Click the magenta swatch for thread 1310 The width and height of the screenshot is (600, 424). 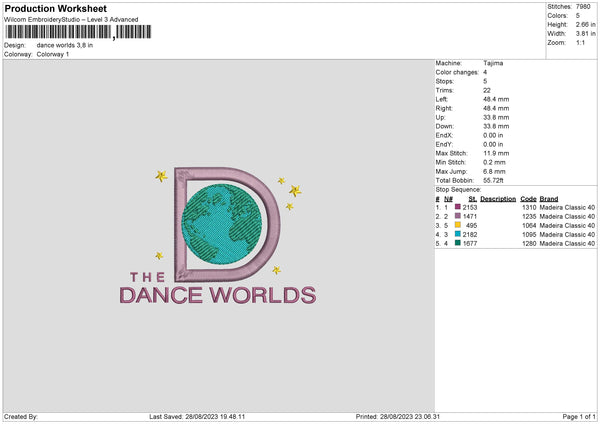(458, 206)
